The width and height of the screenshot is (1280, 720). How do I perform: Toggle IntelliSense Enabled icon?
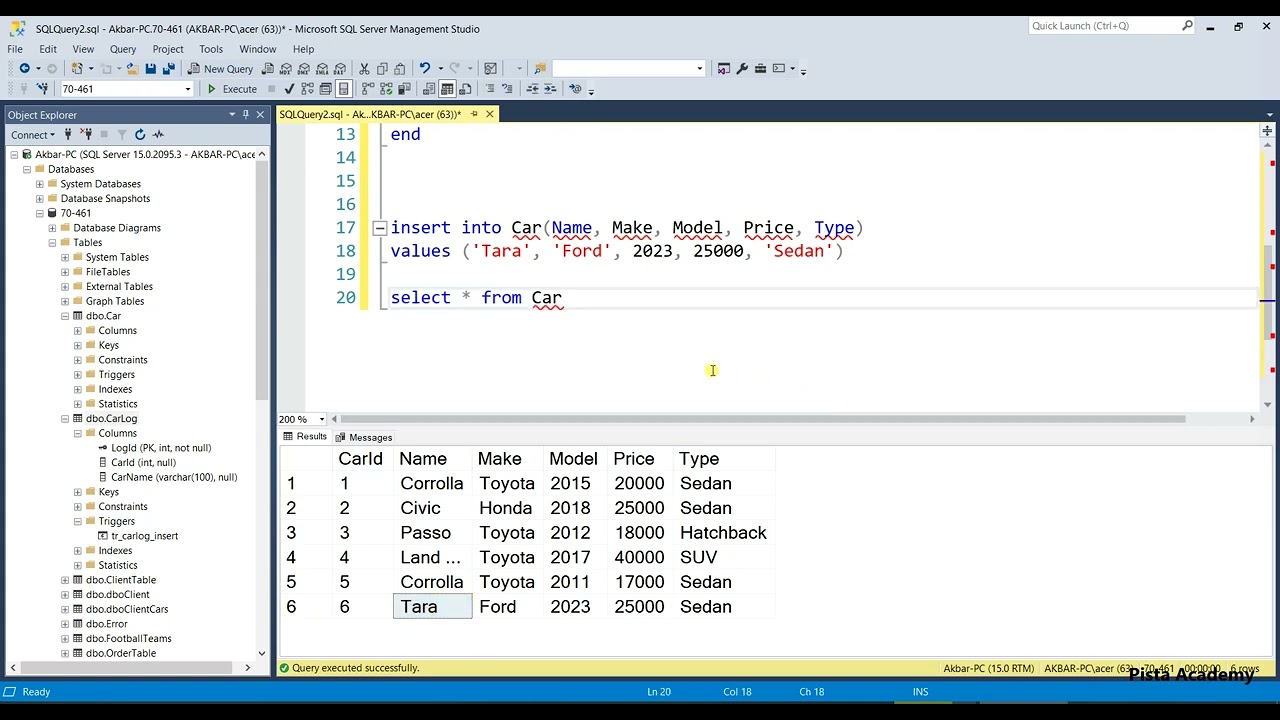343,89
